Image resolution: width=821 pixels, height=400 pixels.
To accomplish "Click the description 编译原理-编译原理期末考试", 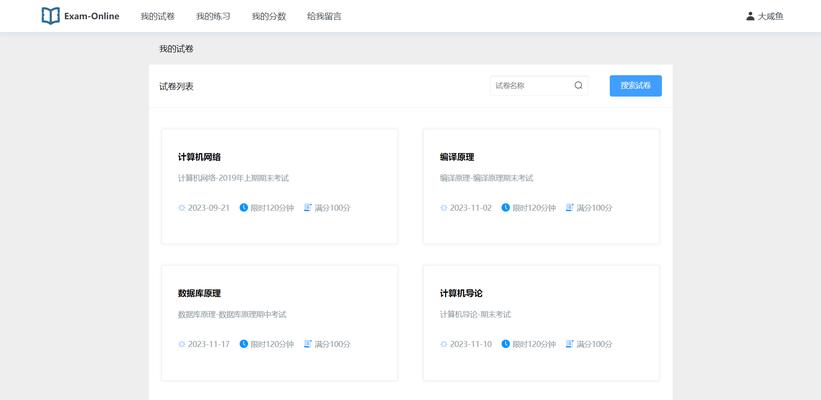I will (486, 178).
